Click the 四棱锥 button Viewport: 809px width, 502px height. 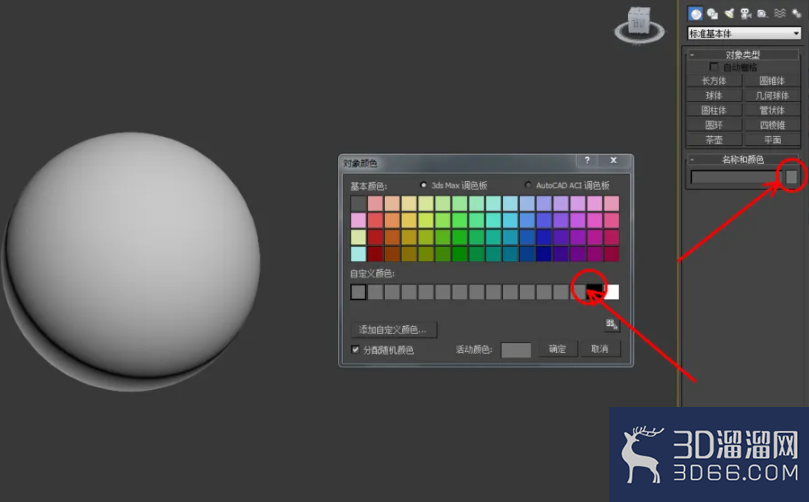pos(772,125)
